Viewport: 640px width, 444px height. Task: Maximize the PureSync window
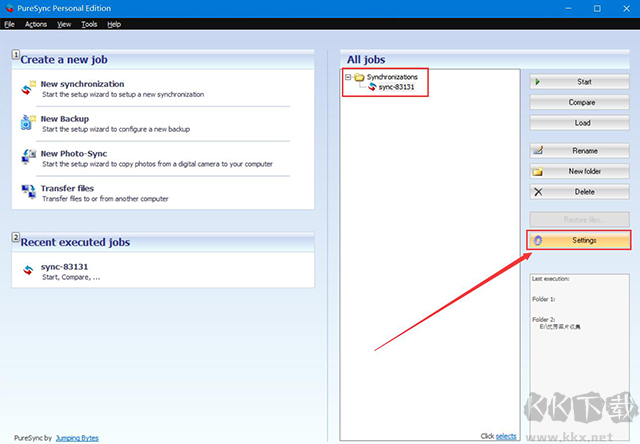[x=597, y=8]
